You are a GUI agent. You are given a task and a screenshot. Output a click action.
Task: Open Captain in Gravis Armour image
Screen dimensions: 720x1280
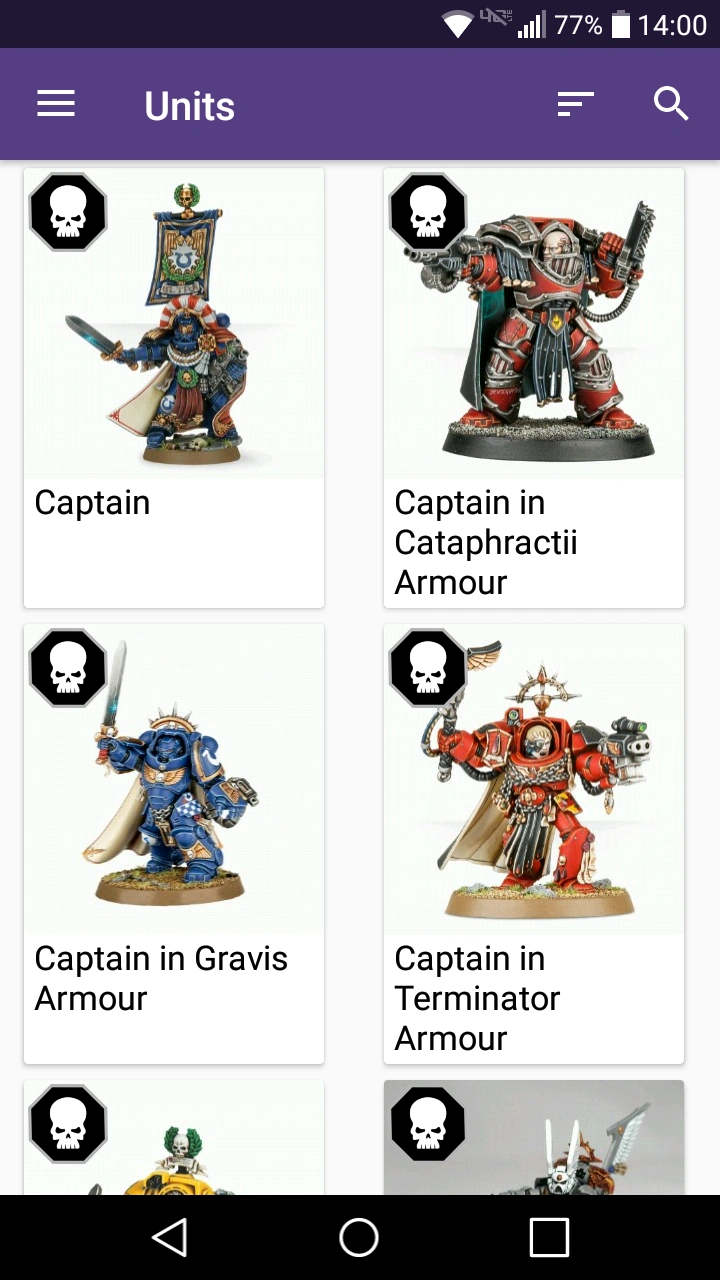coord(174,779)
